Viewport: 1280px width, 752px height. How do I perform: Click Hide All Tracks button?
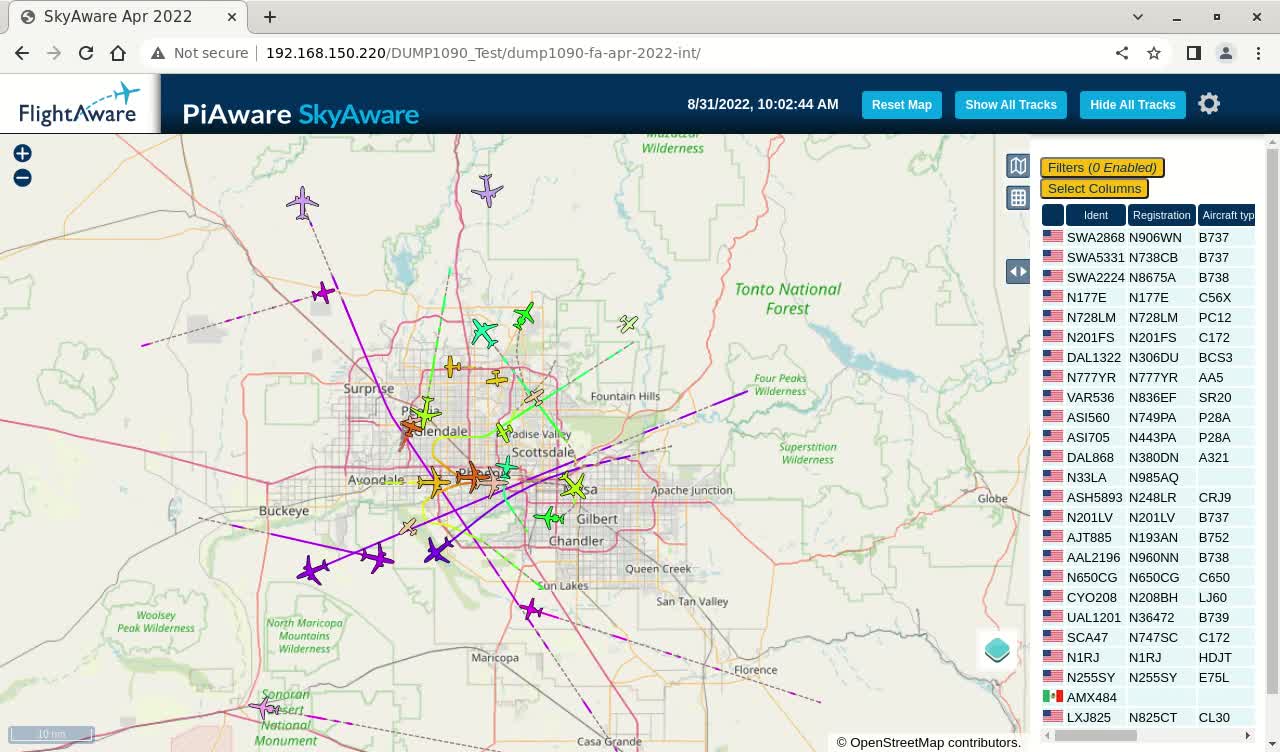point(1133,105)
